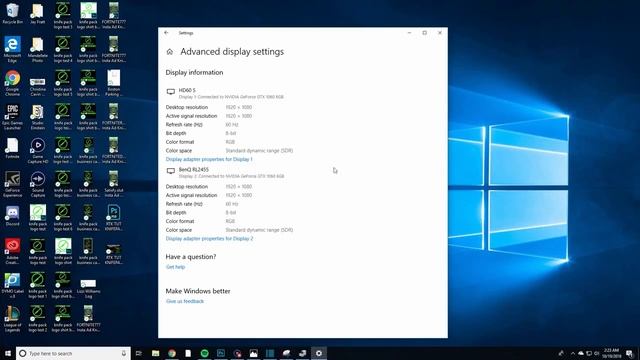Open the Photos app taskbar icon
Image resolution: width=640 pixels, height=360 pixels.
tap(253, 353)
